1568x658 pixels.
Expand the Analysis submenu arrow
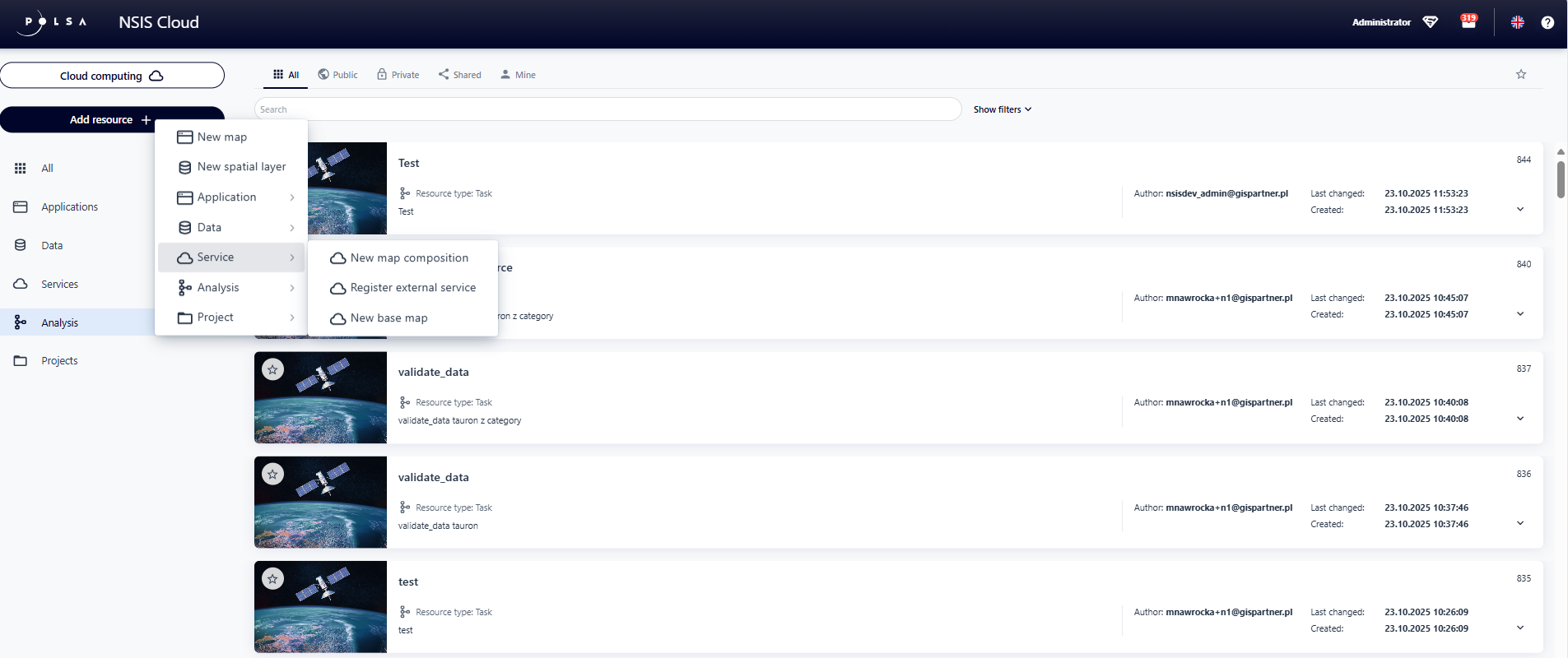coord(292,288)
